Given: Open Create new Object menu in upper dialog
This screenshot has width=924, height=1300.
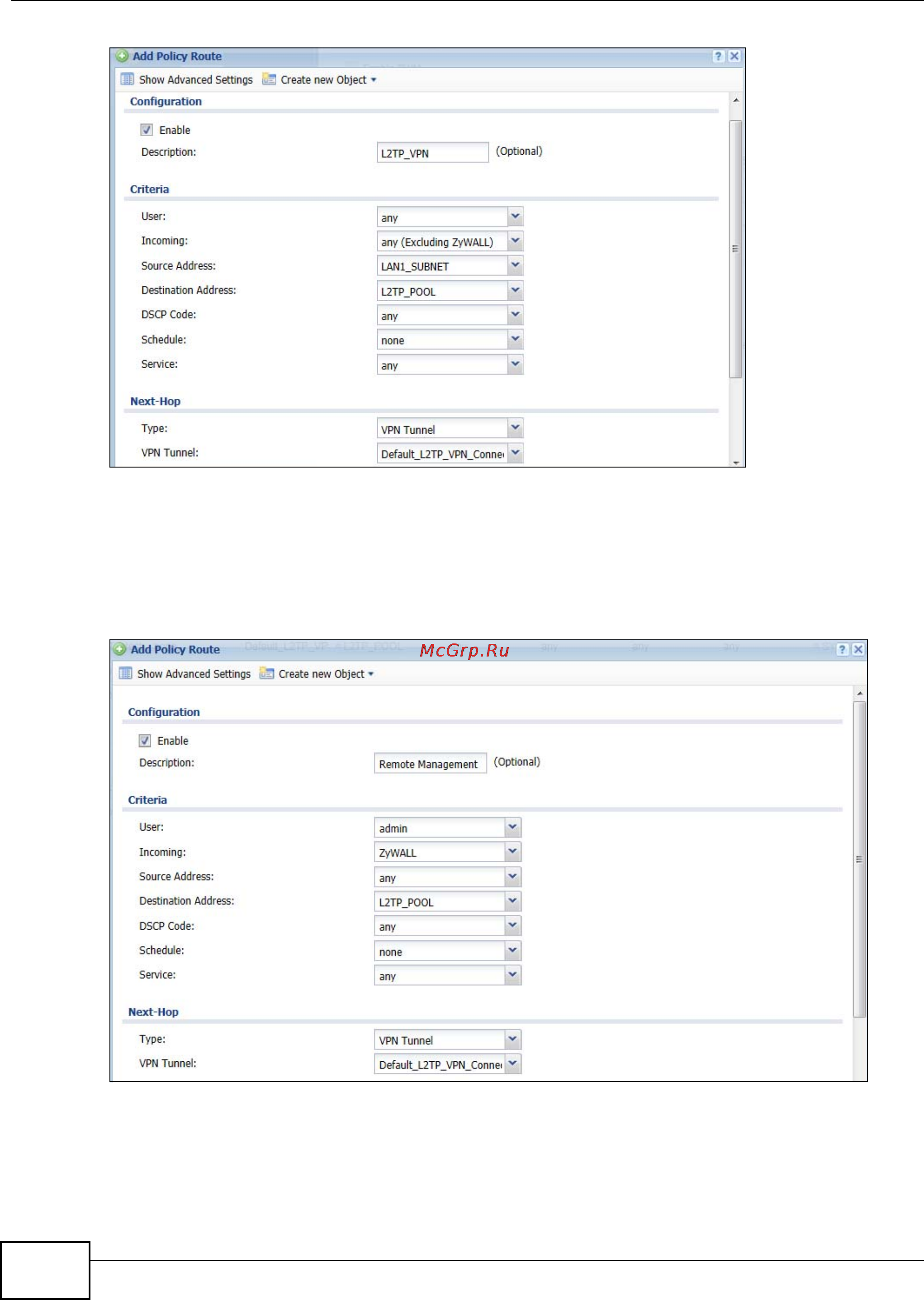Looking at the screenshot, I should [319, 80].
